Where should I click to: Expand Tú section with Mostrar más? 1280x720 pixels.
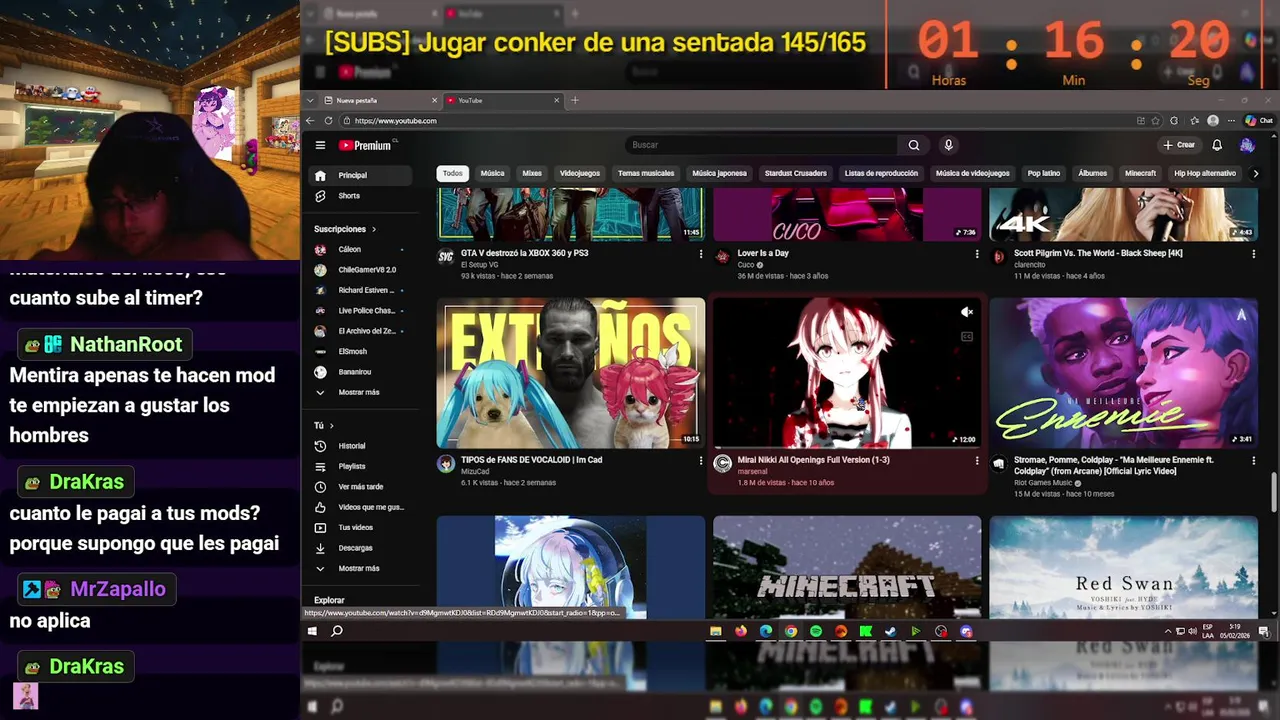click(360, 568)
